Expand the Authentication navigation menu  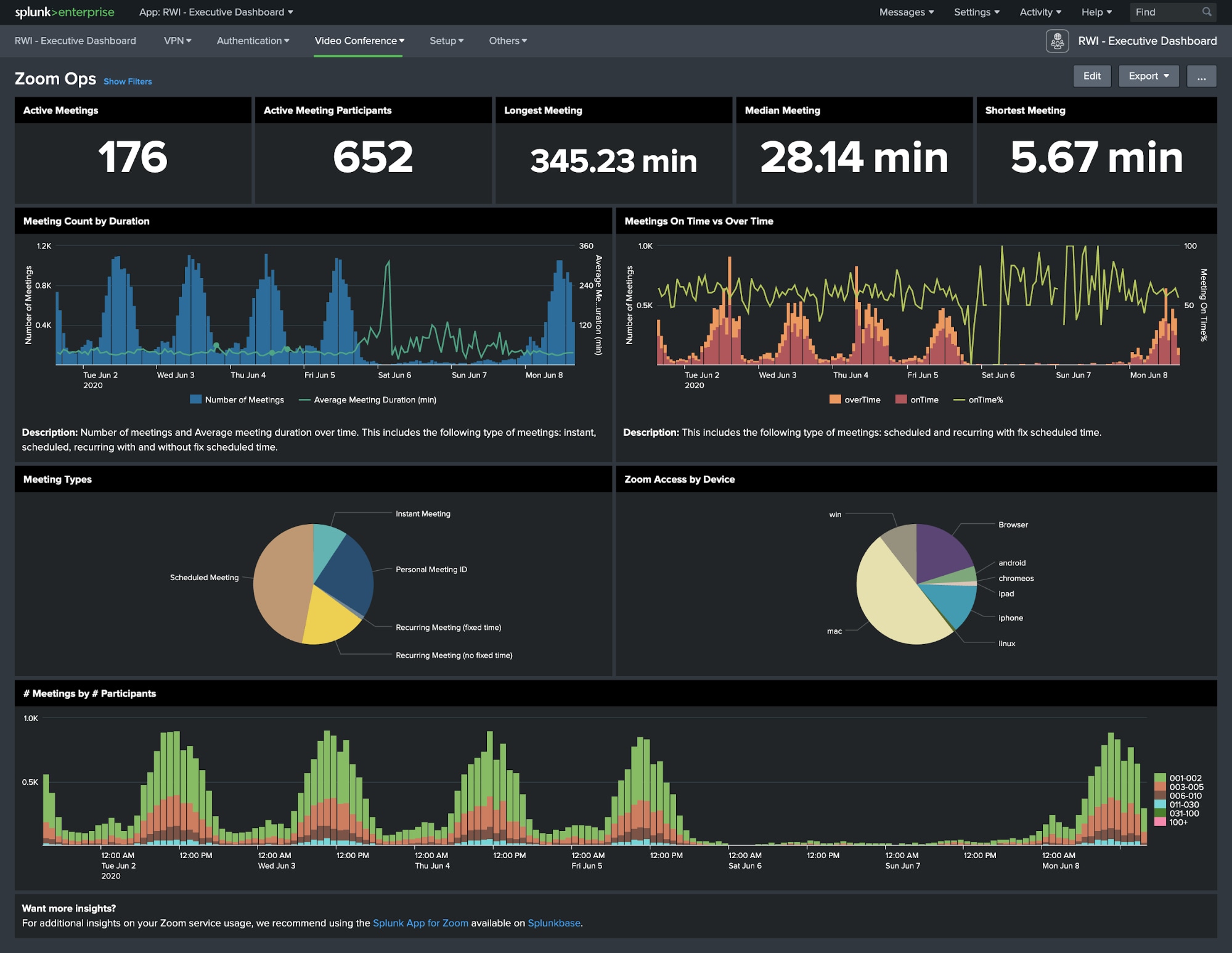[x=253, y=41]
